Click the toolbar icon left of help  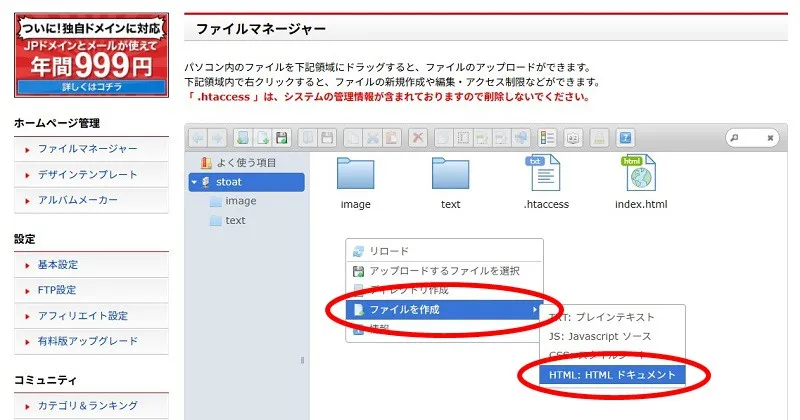(599, 138)
